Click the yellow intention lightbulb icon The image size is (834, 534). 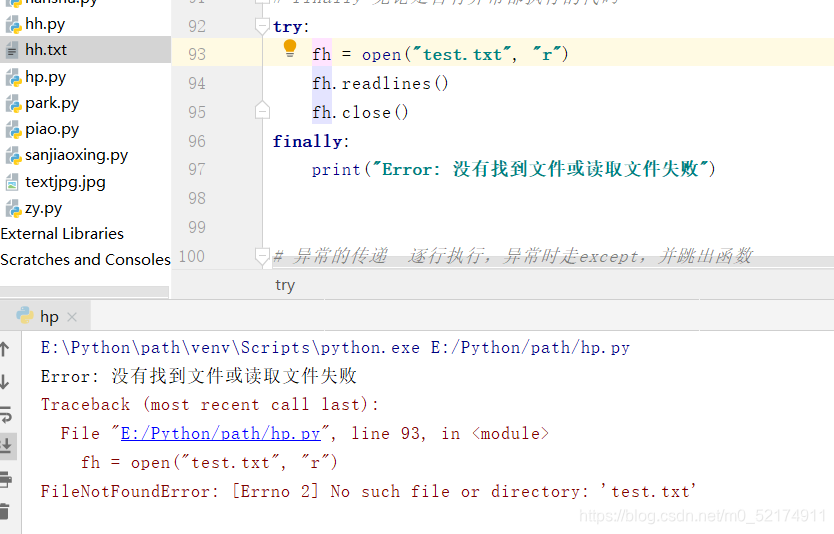click(290, 48)
